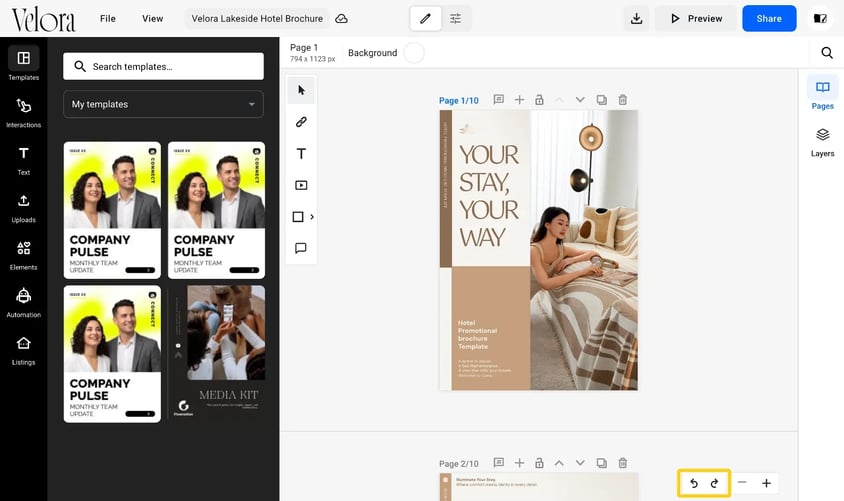Open the Pages panel tab
The height and width of the screenshot is (501, 844).
[822, 93]
